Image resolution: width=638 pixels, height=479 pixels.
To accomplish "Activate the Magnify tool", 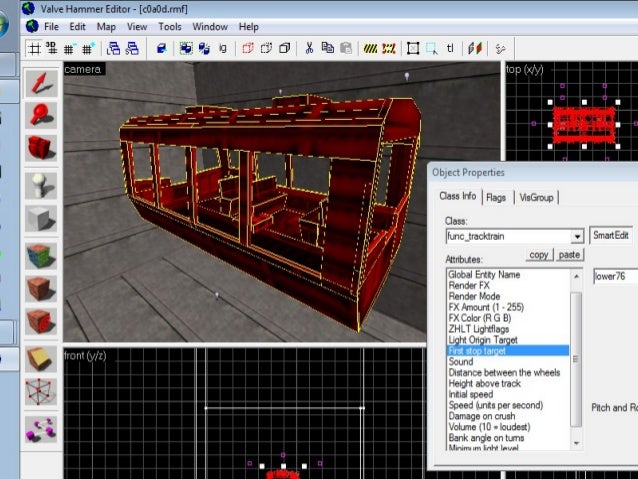I will tap(41, 114).
